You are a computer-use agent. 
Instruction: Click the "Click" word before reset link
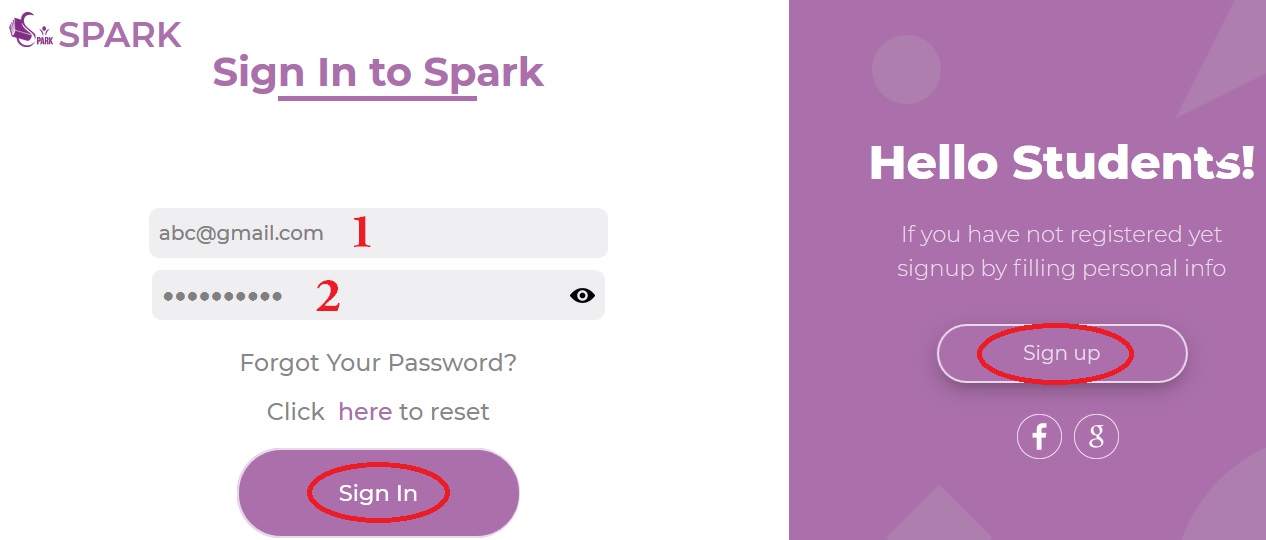click(296, 412)
